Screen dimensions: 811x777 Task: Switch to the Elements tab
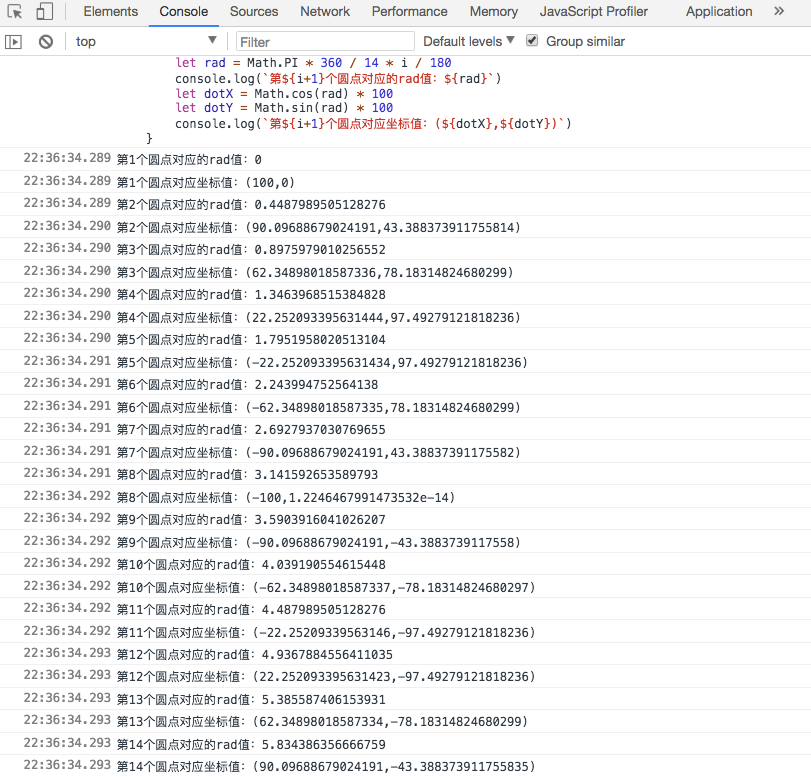click(x=111, y=11)
